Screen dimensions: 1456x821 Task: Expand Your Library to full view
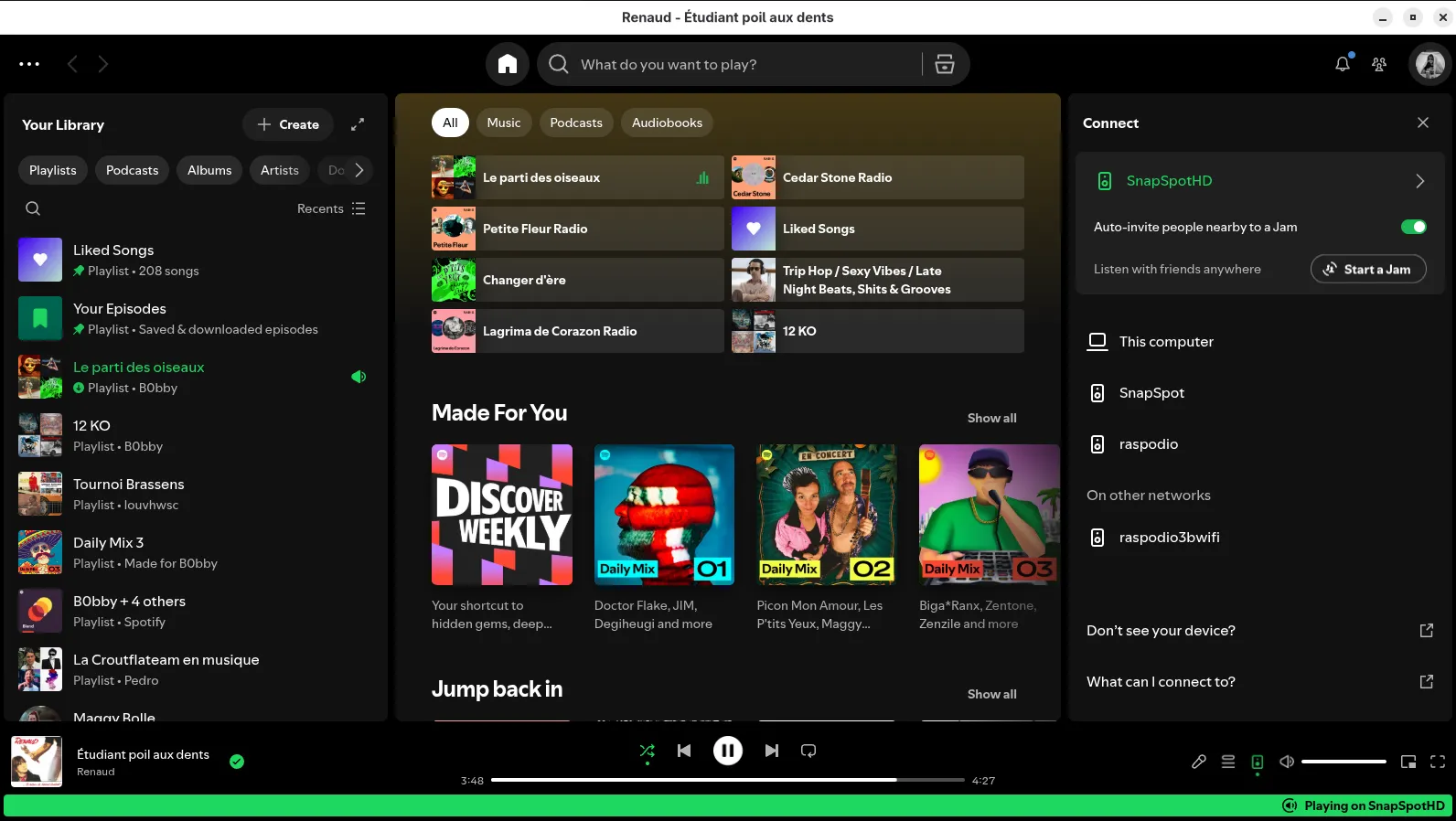pos(358,124)
